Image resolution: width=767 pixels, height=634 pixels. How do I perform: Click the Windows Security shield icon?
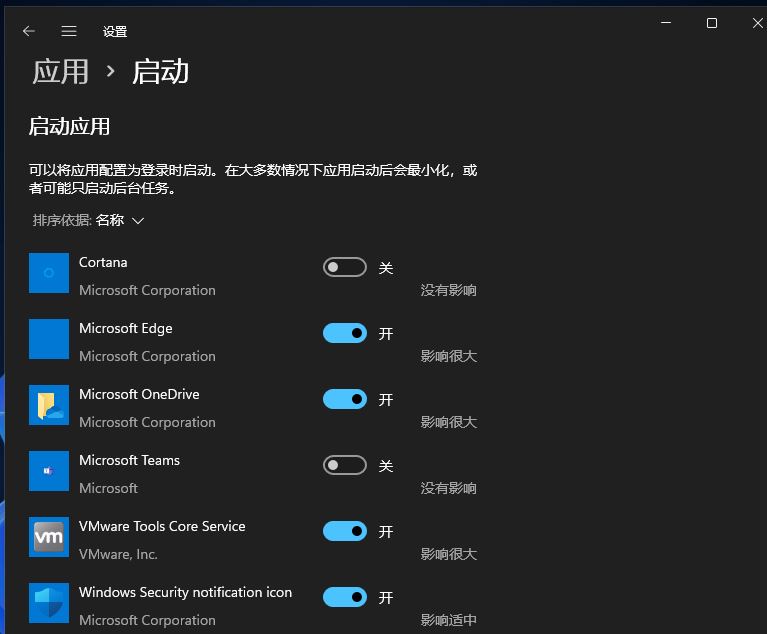pos(49,603)
